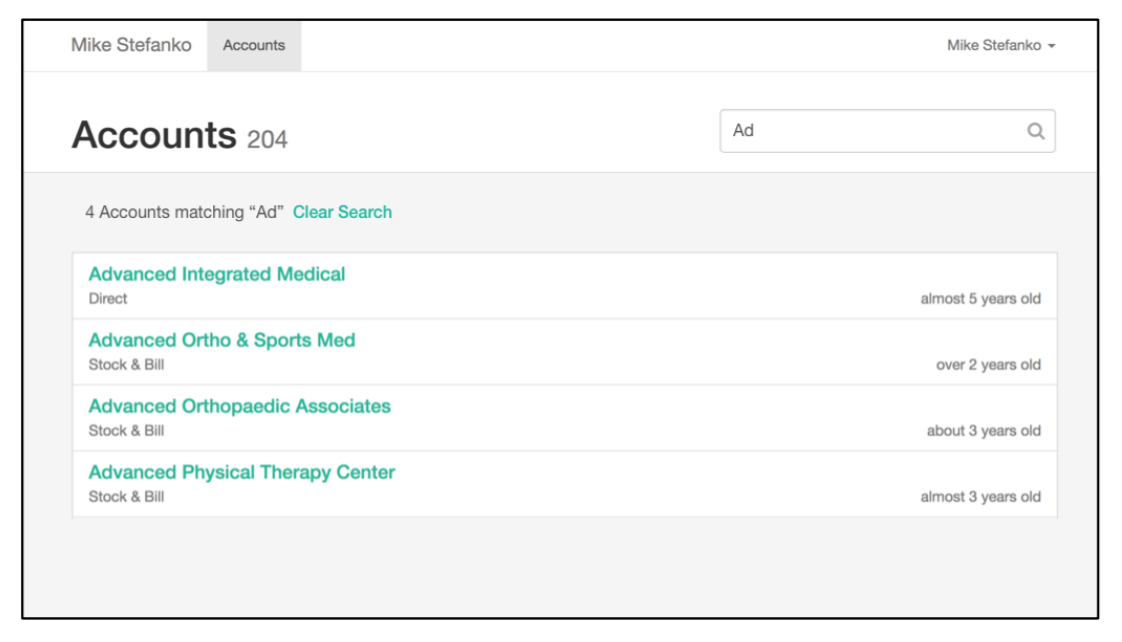Click the Mike Stefanko brand link
The width and height of the screenshot is (1122, 642).
pyautogui.click(x=131, y=45)
